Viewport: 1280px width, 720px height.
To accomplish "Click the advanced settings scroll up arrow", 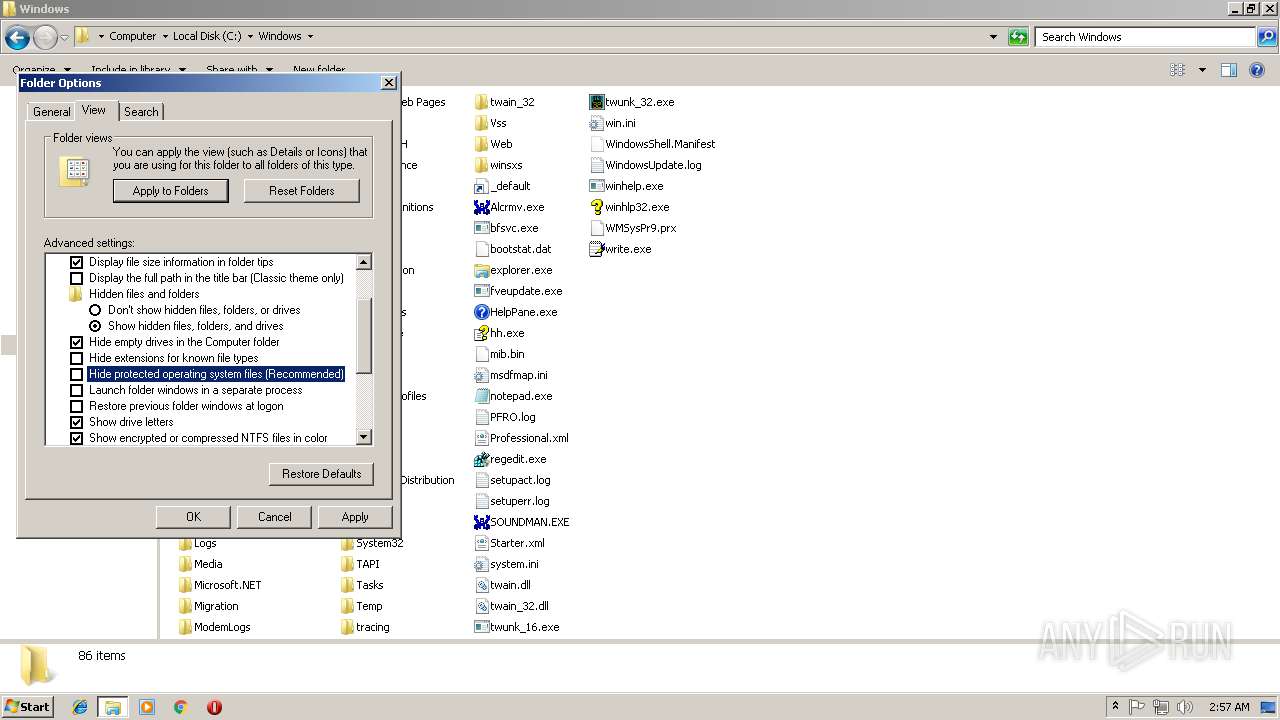I will pyautogui.click(x=364, y=262).
